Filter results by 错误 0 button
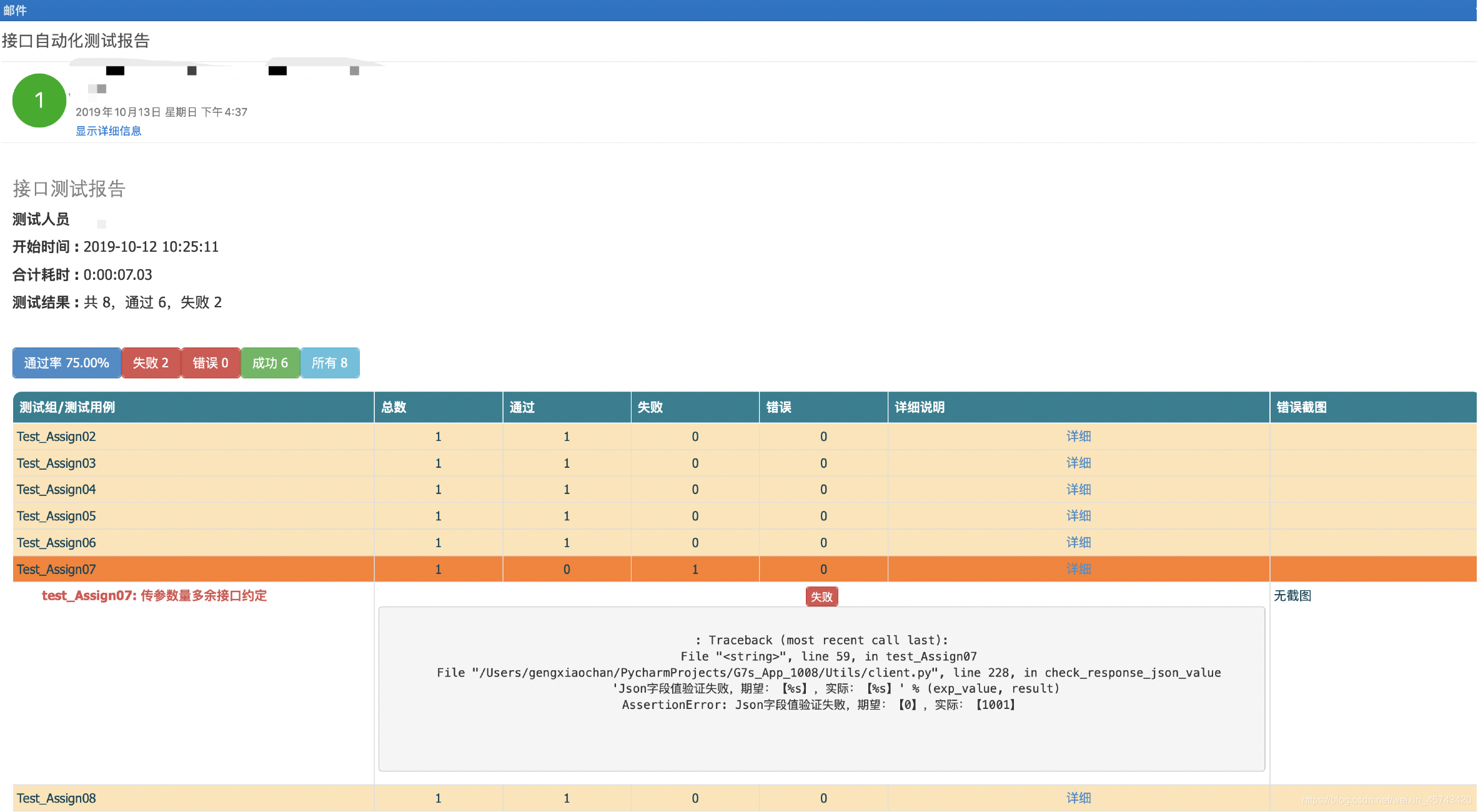The height and width of the screenshot is (812, 1478). point(211,363)
